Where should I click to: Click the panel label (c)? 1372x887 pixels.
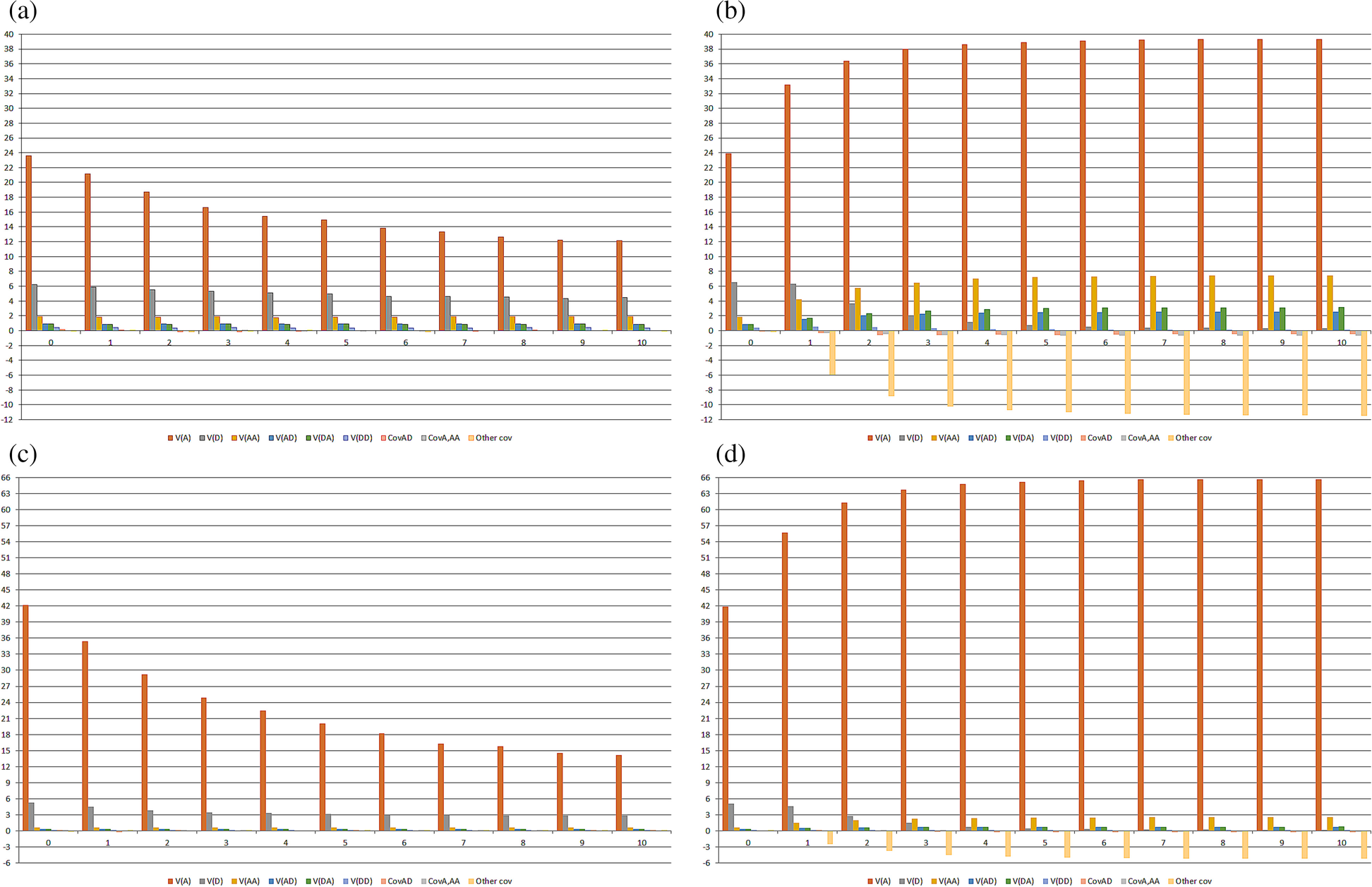[23, 454]
